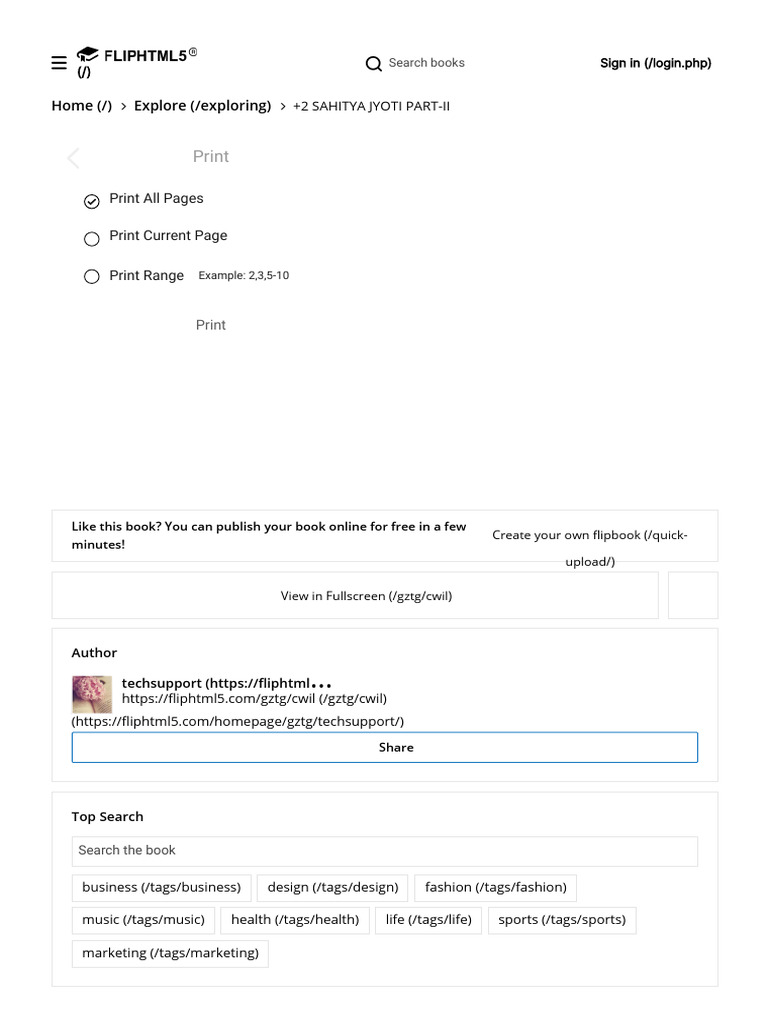Open the Sign in link
768x1024 pixels.
(656, 63)
